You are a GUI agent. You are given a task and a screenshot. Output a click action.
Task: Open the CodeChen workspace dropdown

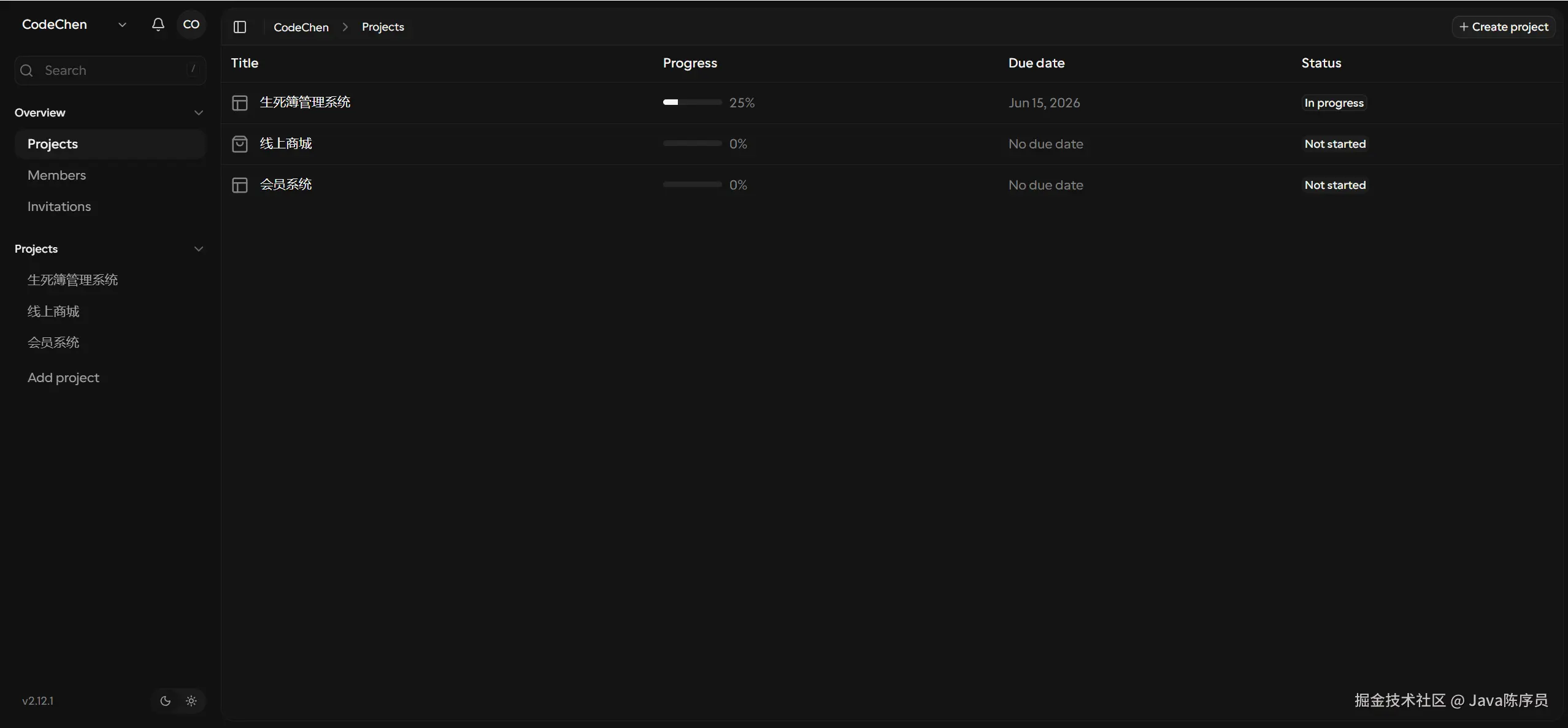click(74, 25)
